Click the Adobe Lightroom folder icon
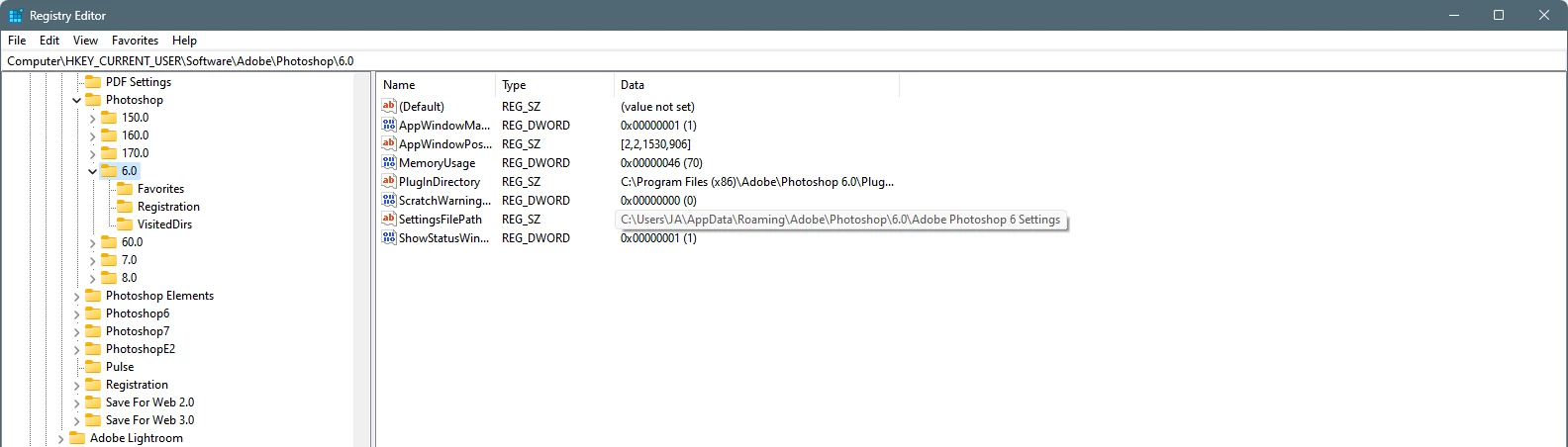Viewport: 1568px width, 447px height. (x=77, y=438)
